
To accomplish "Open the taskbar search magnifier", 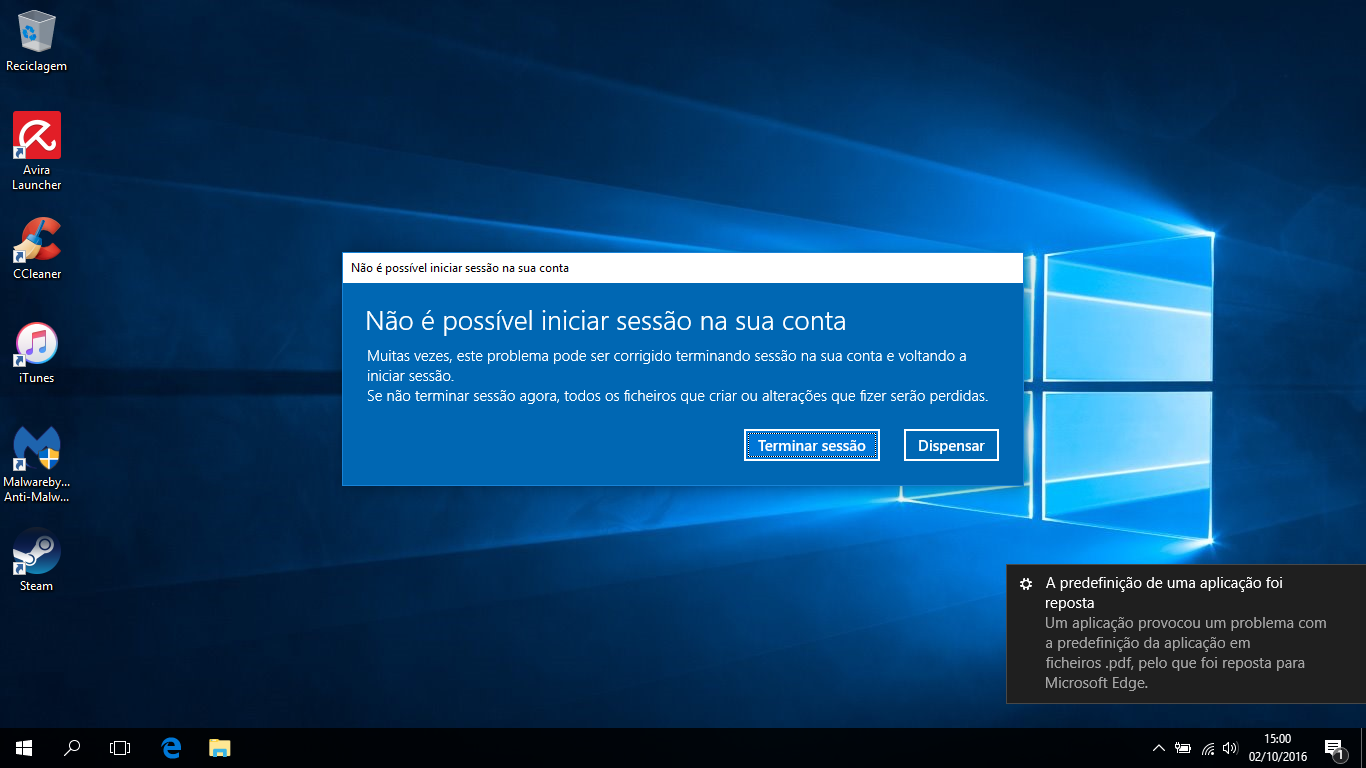I will [x=72, y=748].
